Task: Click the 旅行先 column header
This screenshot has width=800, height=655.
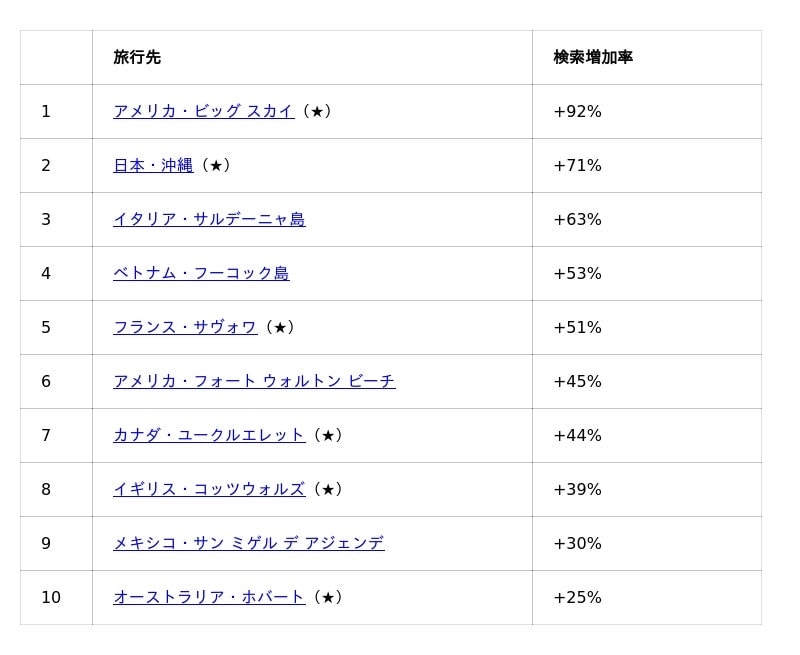Action: (137, 58)
